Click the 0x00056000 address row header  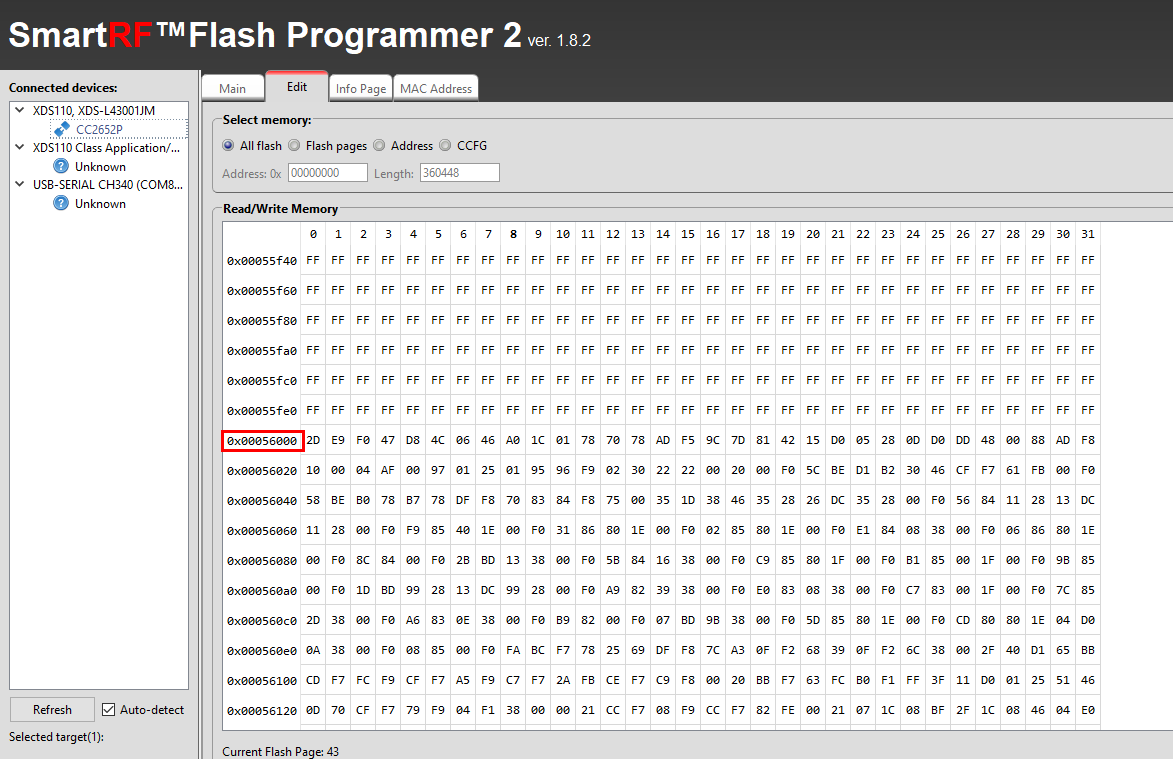coord(263,441)
